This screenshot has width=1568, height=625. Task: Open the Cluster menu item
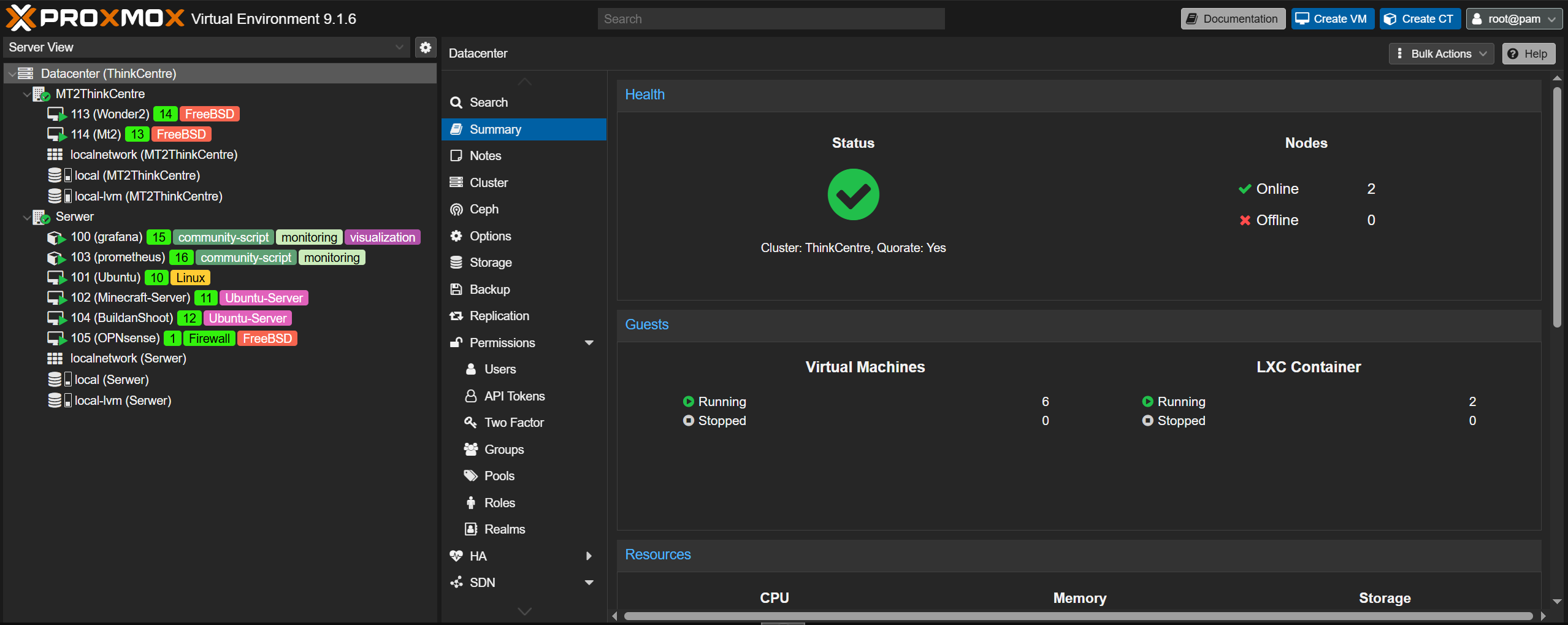click(x=488, y=183)
